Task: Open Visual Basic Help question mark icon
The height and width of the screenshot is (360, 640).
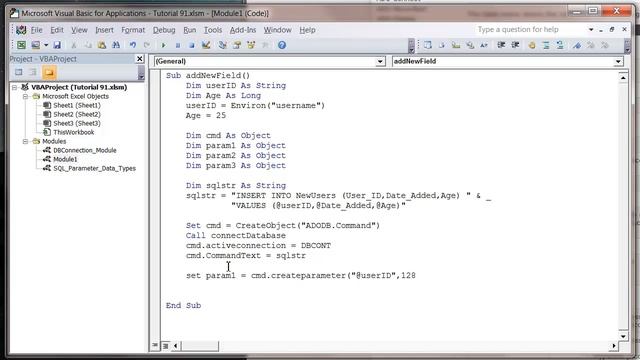Action: pyautogui.click(x=282, y=45)
